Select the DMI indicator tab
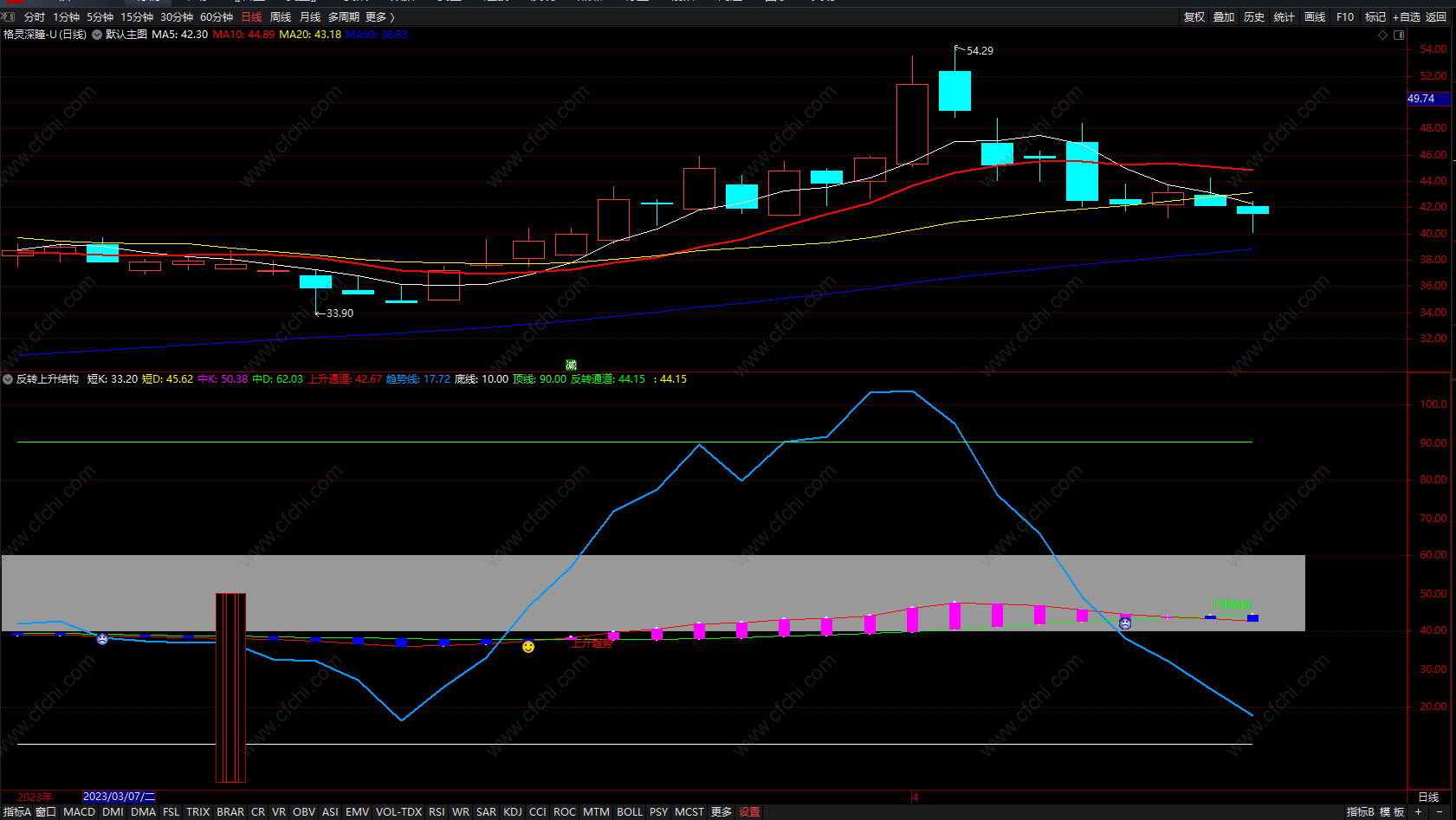Image resolution: width=1456 pixels, height=820 pixels. 113,812
